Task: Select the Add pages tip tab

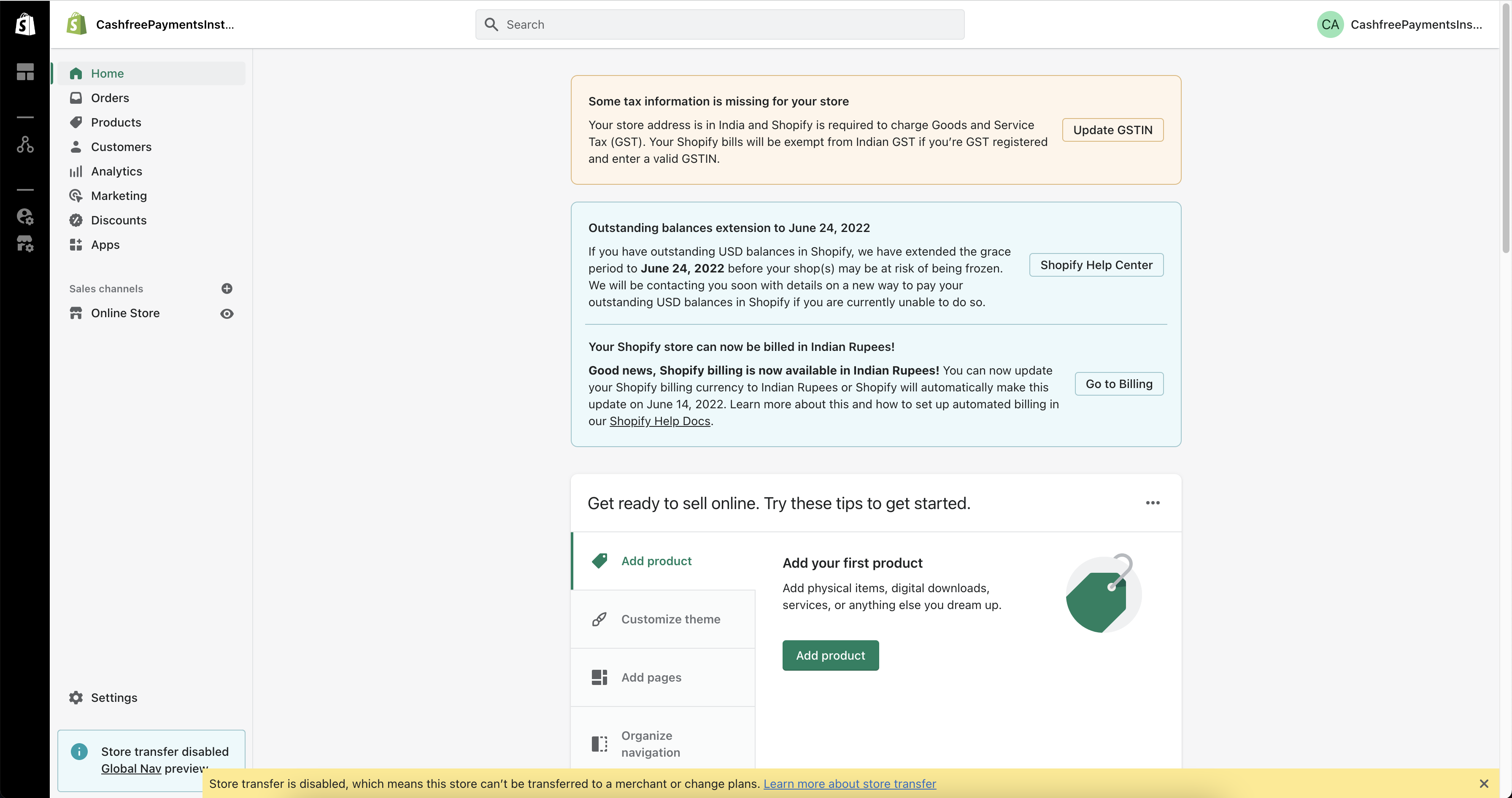Action: click(663, 677)
